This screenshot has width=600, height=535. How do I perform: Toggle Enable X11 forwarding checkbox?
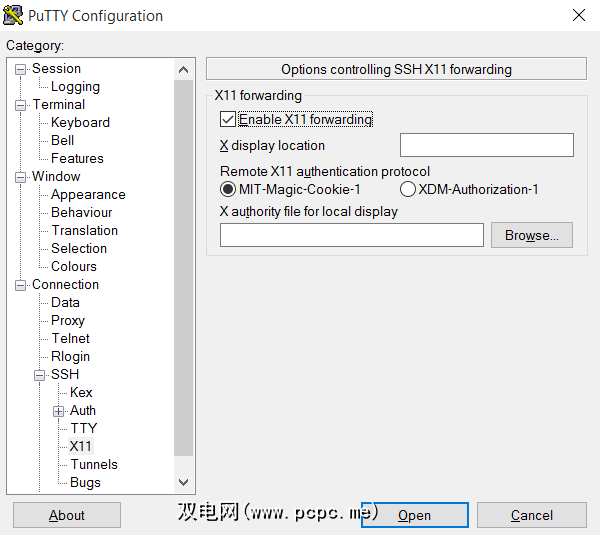pos(228,119)
